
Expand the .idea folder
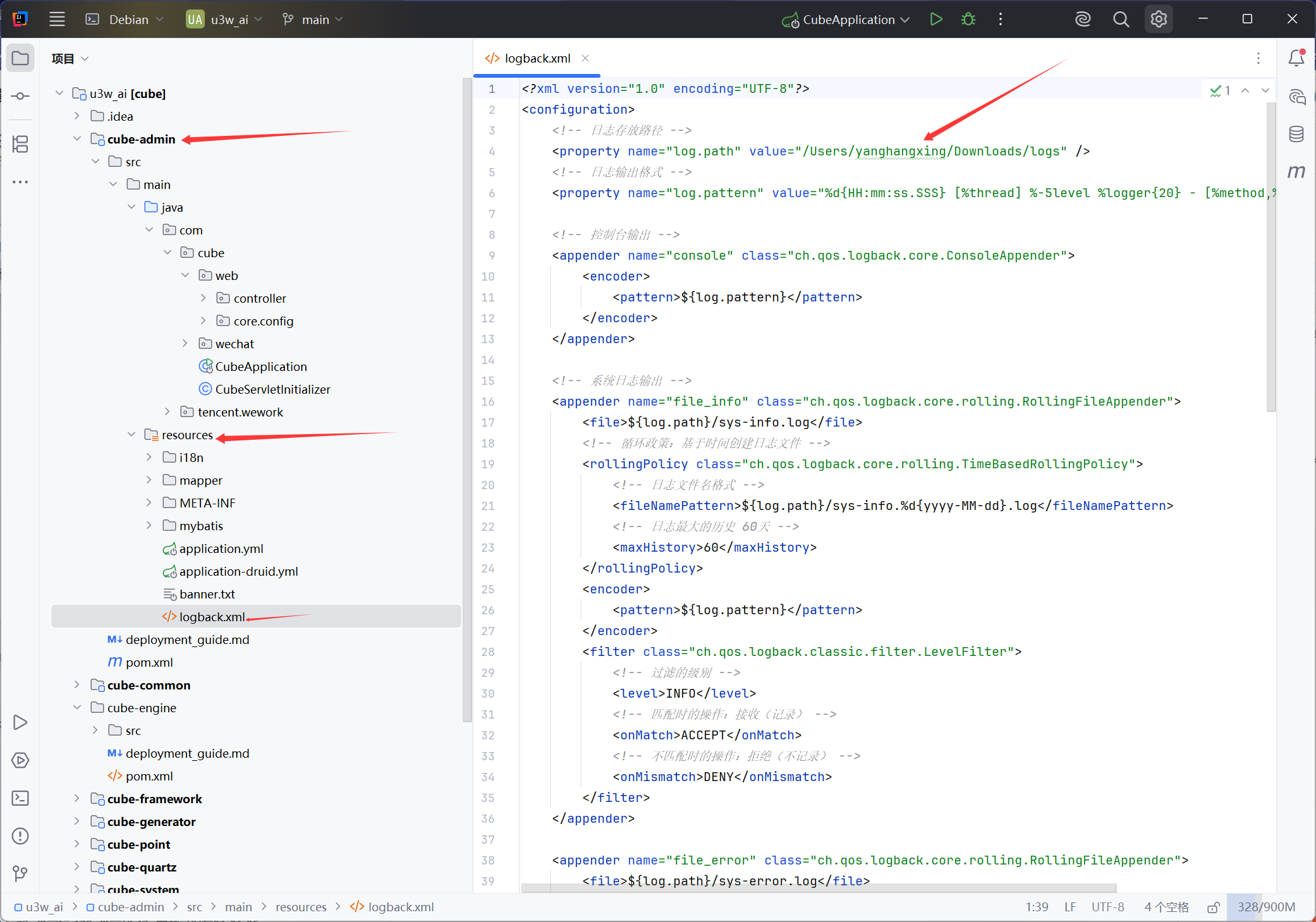pyautogui.click(x=77, y=116)
